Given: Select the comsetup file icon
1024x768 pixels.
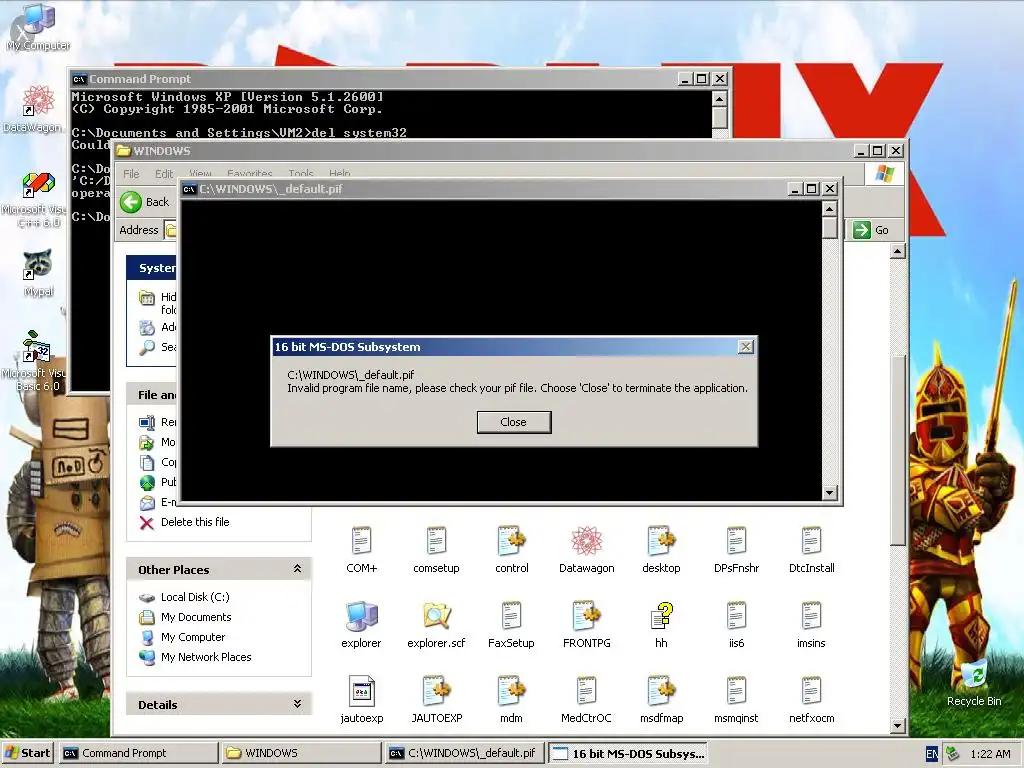Looking at the screenshot, I should [436, 550].
